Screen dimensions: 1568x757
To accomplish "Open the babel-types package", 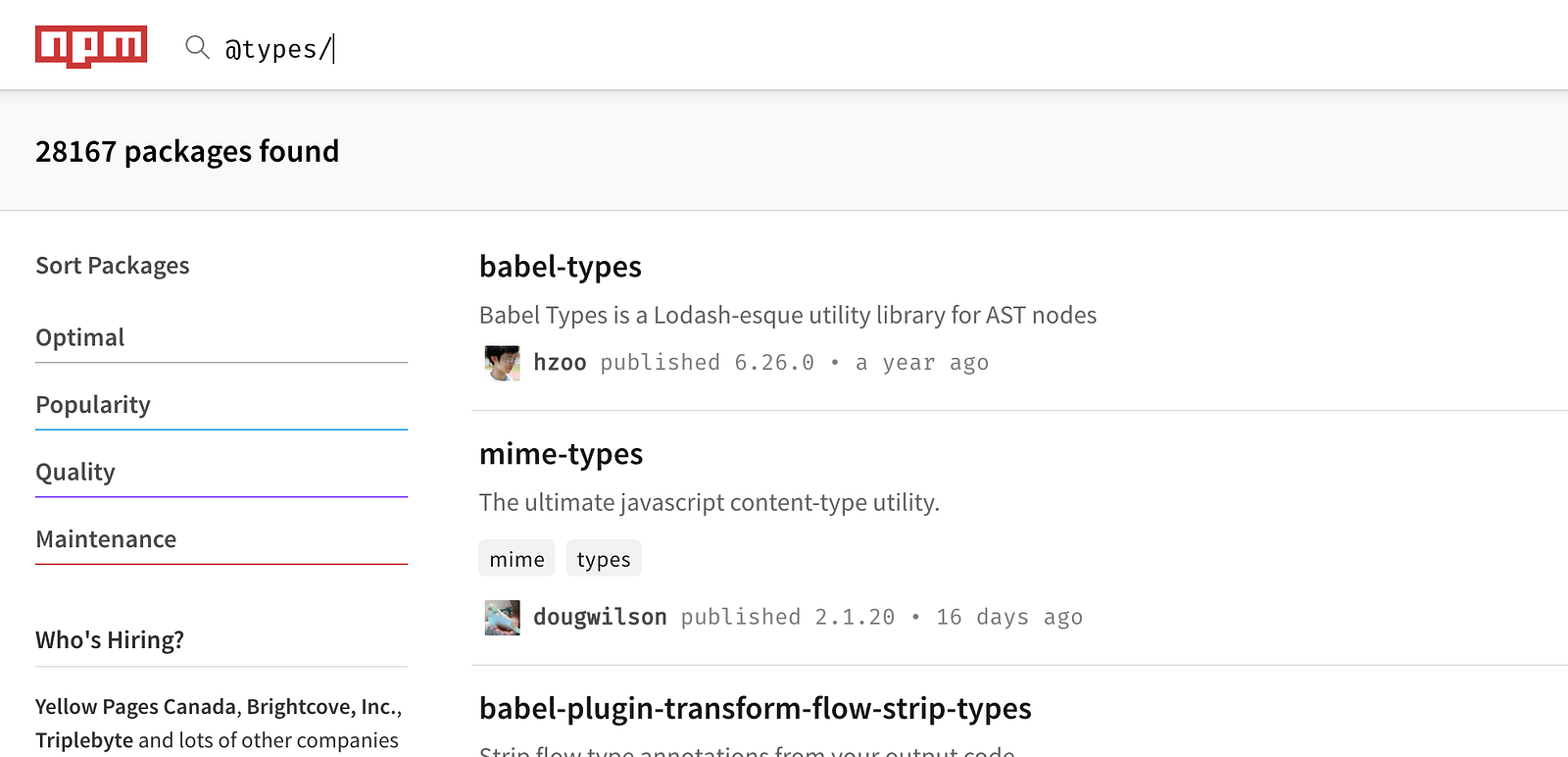I will [560, 267].
